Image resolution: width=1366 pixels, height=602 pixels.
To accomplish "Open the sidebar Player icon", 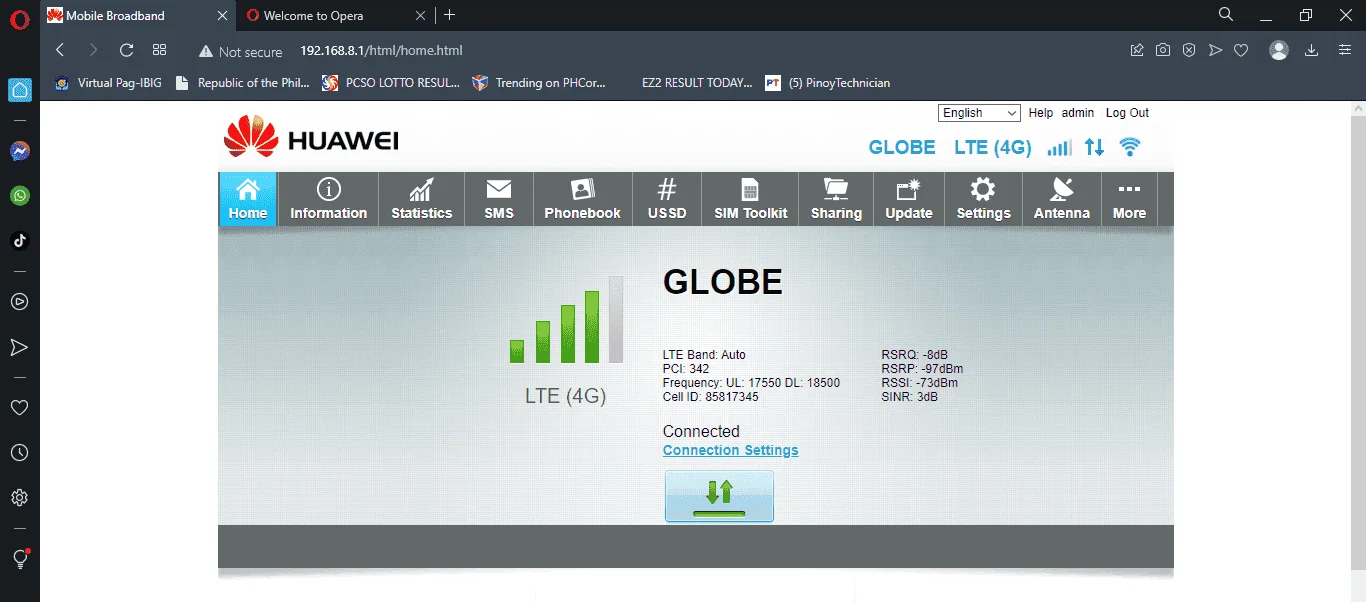I will tap(19, 301).
